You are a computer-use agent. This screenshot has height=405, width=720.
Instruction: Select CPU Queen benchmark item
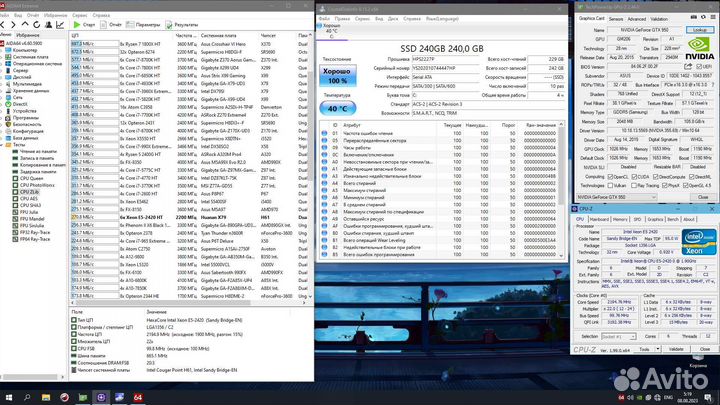click(28, 178)
